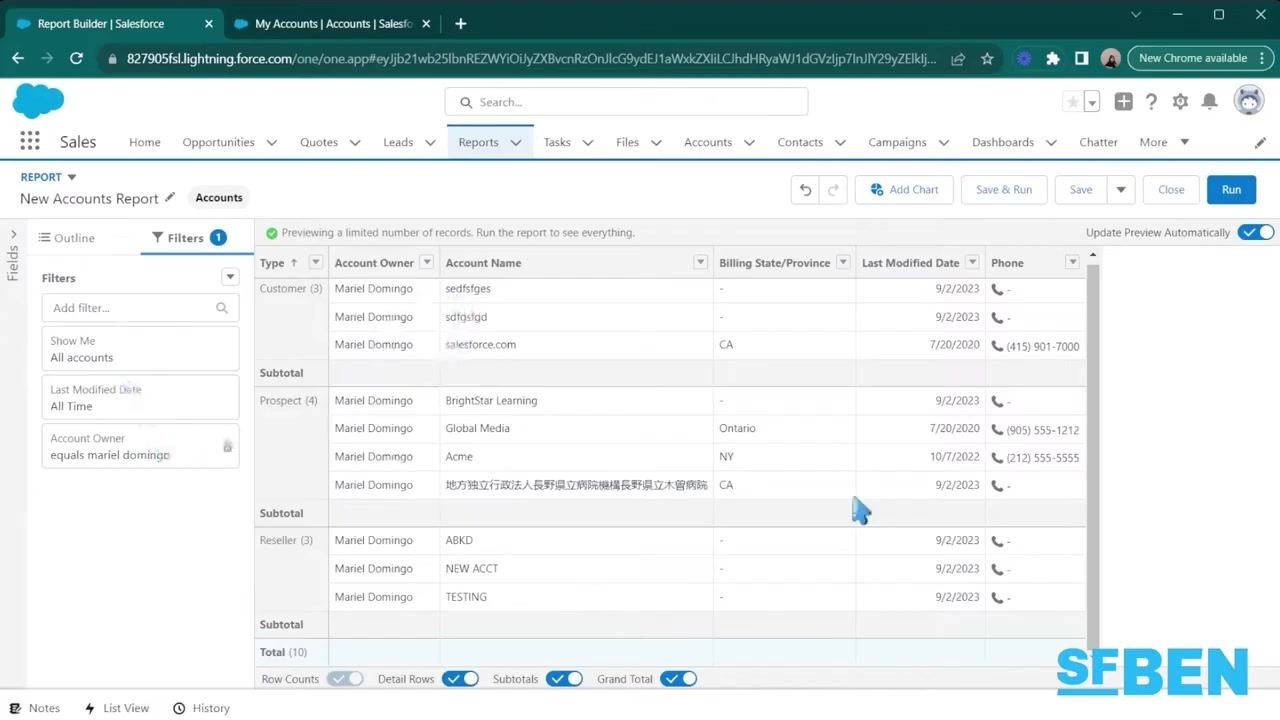1280x720 pixels.
Task: Click the Salesforce cloud logo
Action: (x=38, y=101)
